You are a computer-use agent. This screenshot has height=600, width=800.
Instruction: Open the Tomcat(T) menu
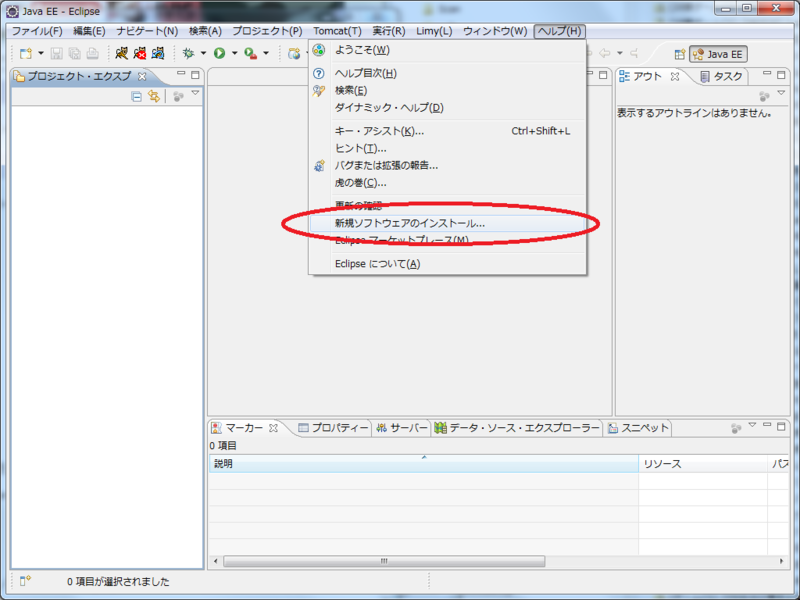337,31
